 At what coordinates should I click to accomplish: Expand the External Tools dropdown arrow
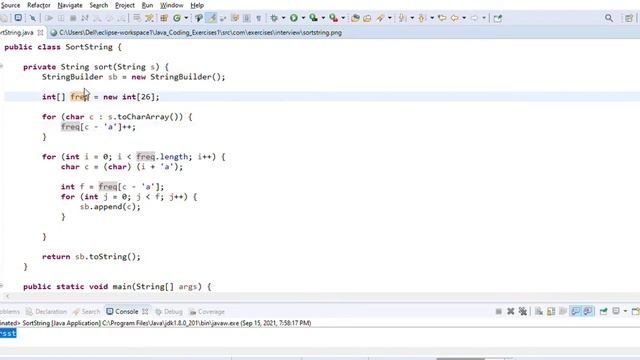pyautogui.click(x=343, y=18)
